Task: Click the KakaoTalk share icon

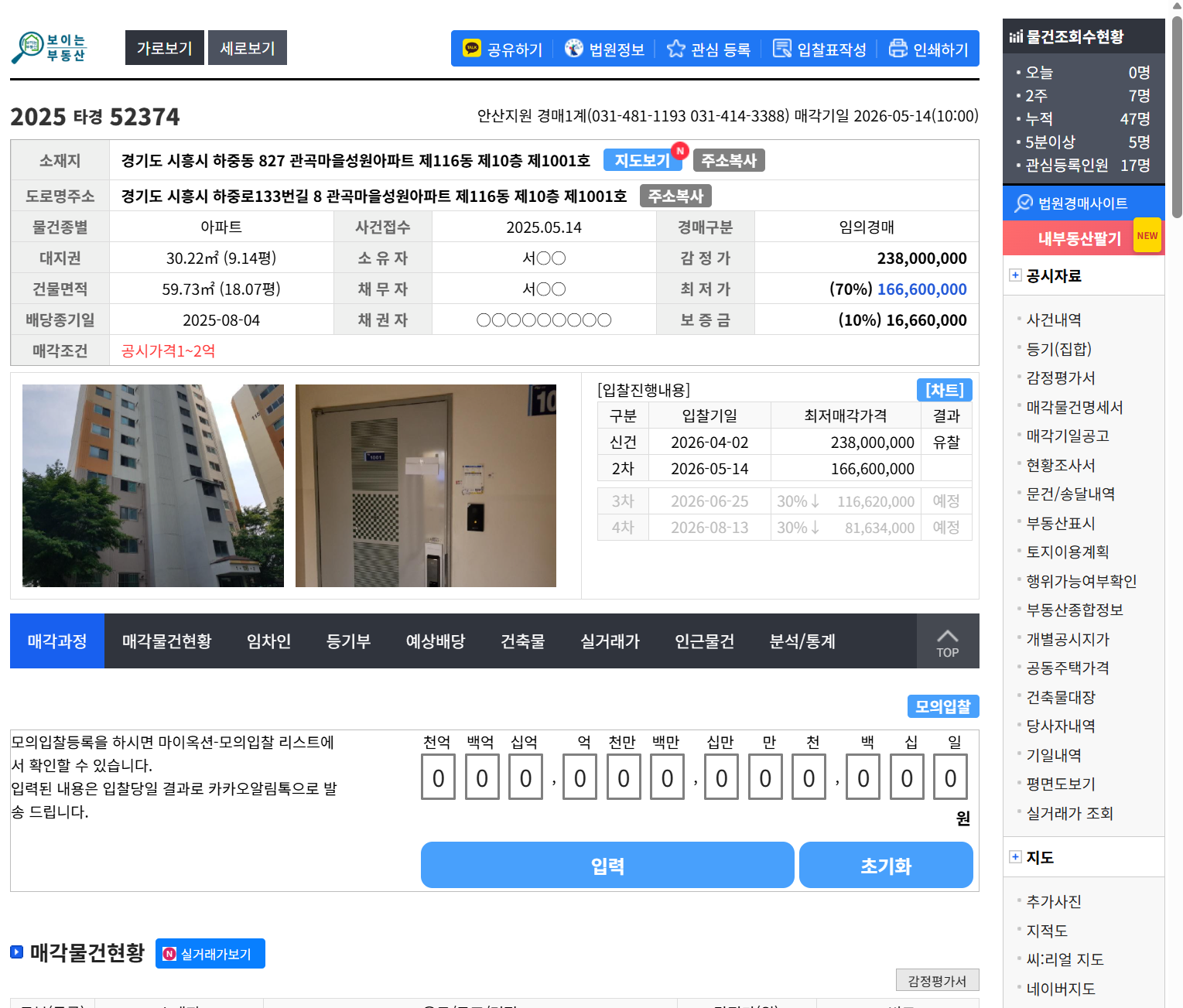Action: pyautogui.click(x=472, y=48)
